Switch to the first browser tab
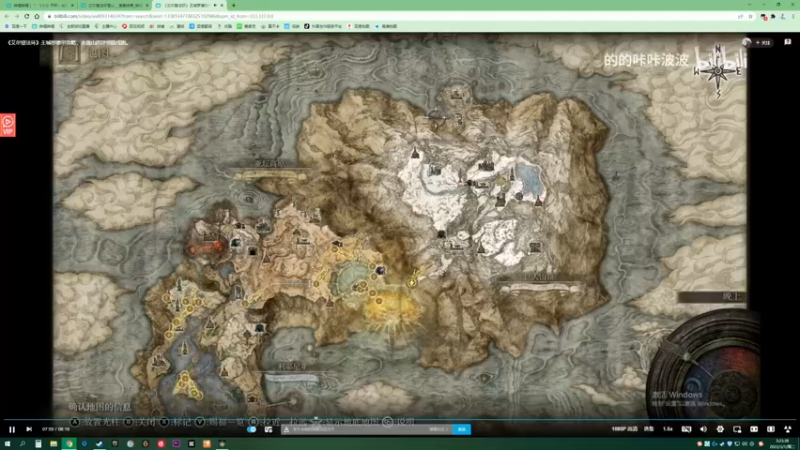Viewport: 800px width, 450px height. point(38,5)
